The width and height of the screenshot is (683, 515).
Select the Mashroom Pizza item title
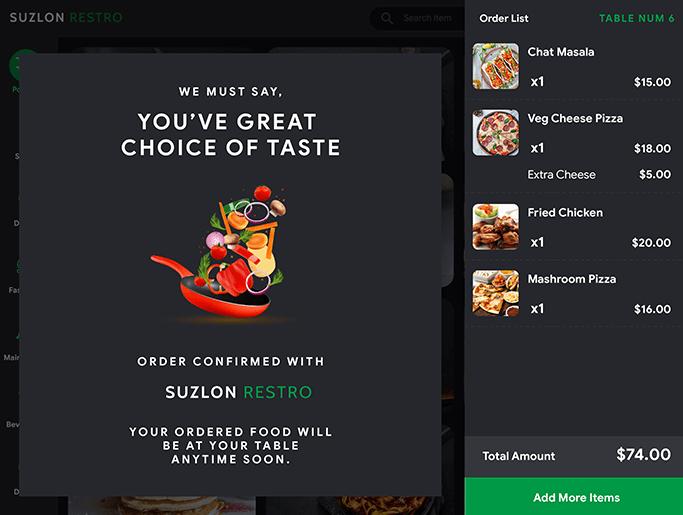click(x=571, y=279)
